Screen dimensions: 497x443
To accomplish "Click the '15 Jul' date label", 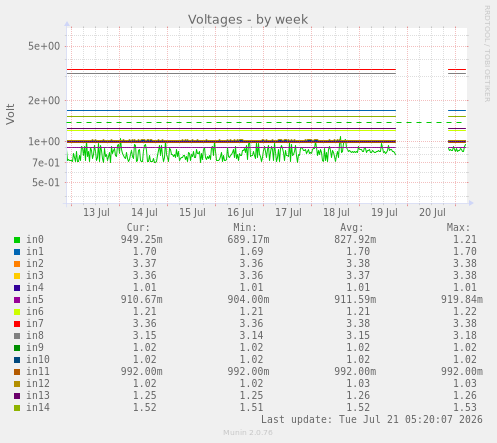I will [192, 212].
